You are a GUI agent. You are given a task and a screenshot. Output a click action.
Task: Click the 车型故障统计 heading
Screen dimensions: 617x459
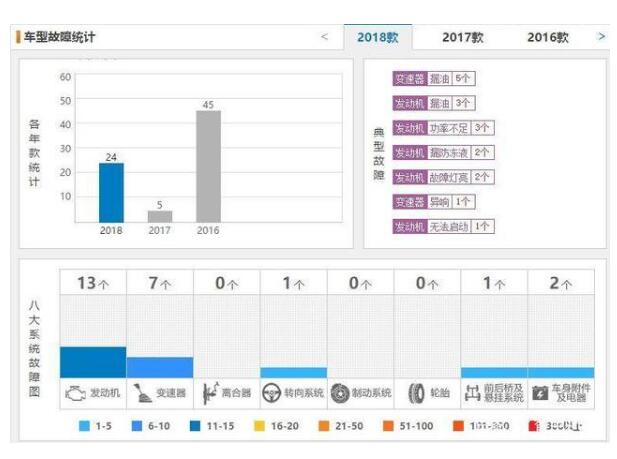tap(59, 37)
